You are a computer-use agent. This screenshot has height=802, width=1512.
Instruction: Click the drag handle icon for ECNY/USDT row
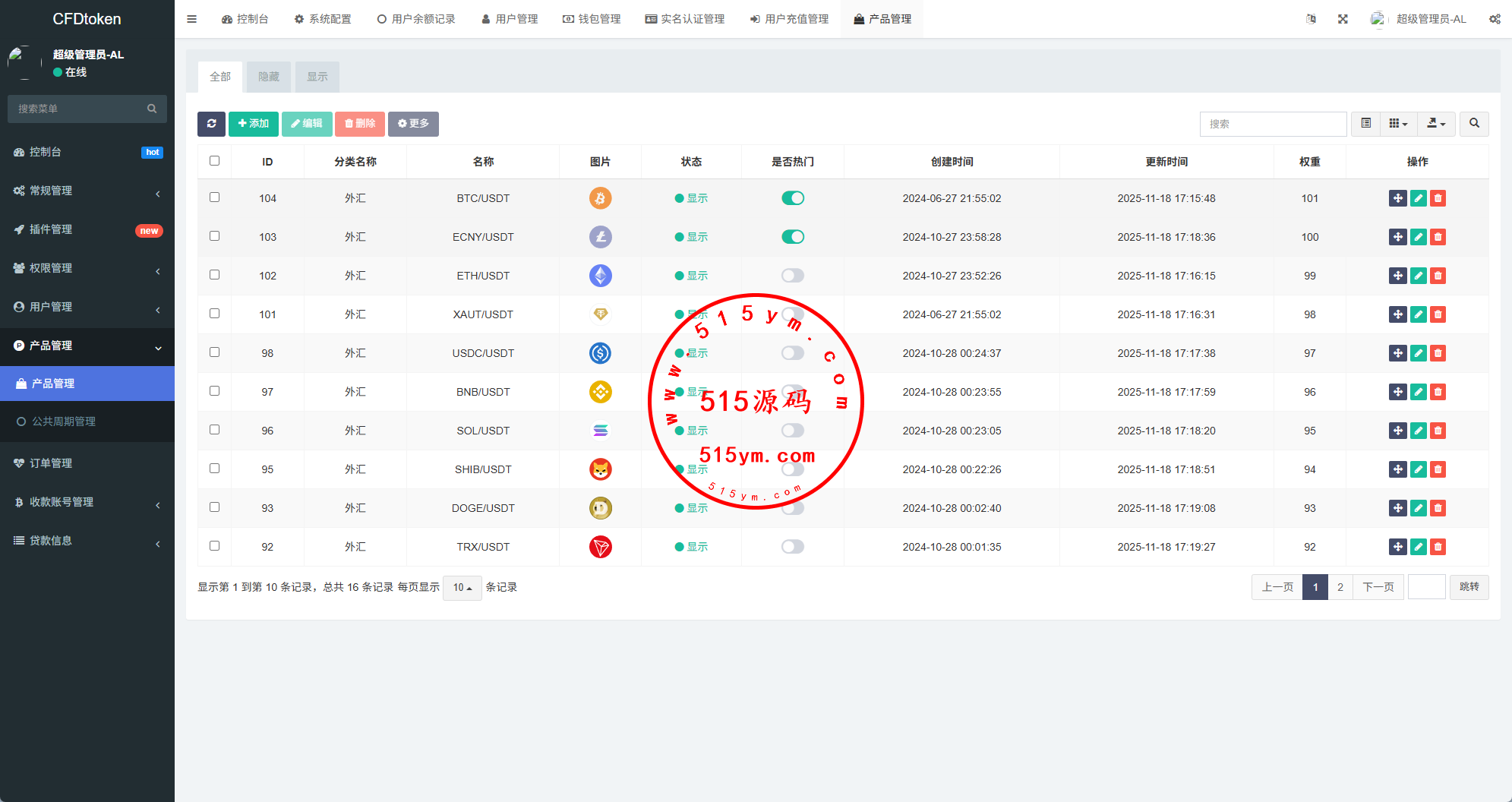coord(1397,237)
